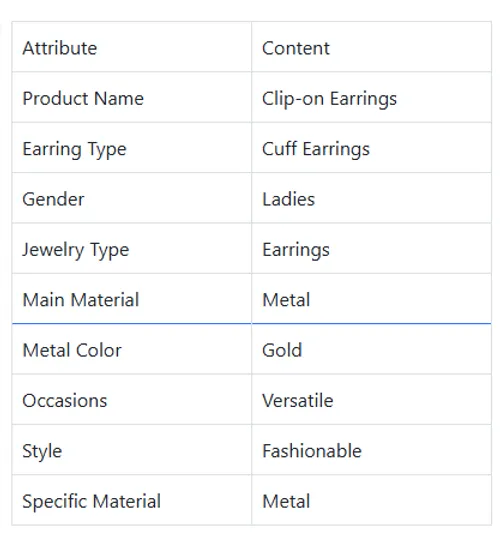
Task: Click the Attribute header cell
Action: (x=132, y=47)
